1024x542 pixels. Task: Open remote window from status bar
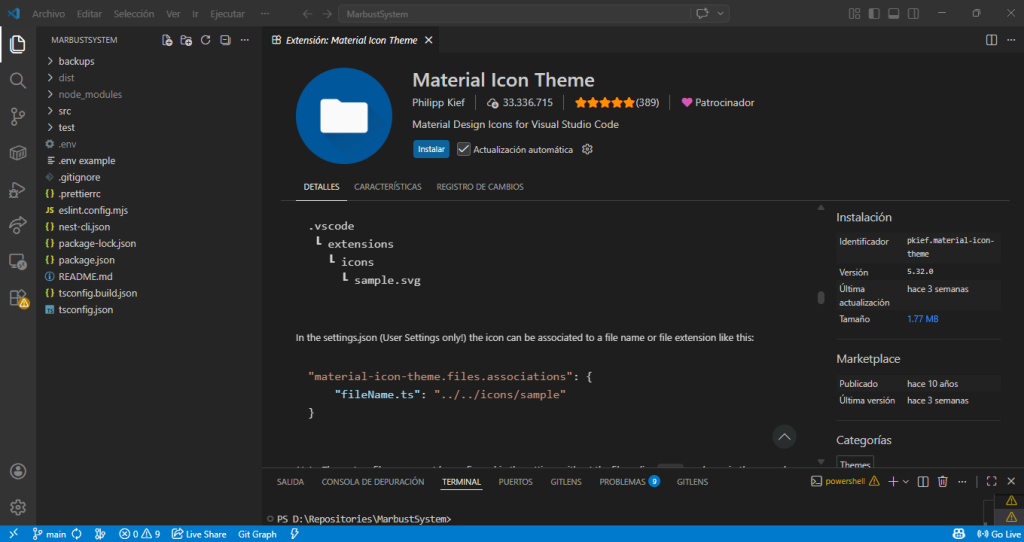(x=13, y=534)
